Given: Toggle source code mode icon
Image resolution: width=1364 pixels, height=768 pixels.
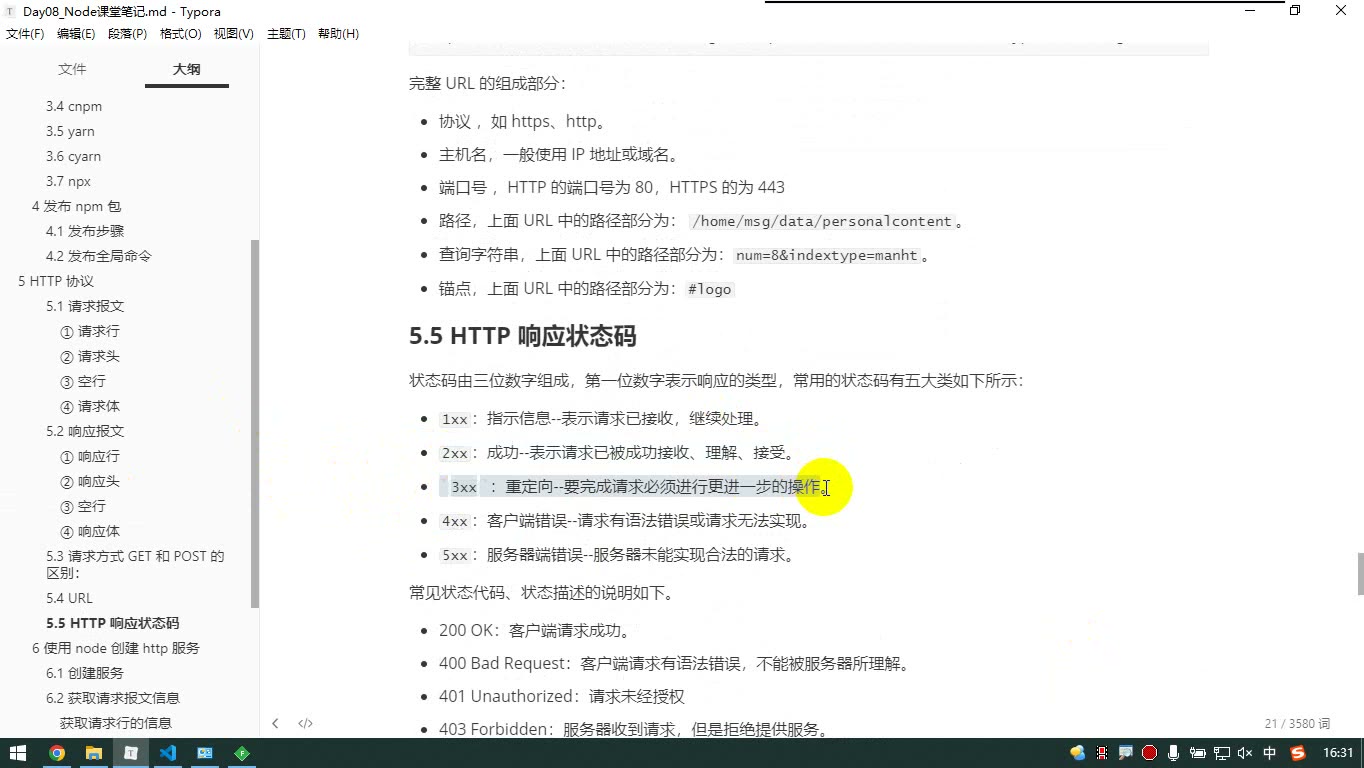Looking at the screenshot, I should 306,723.
